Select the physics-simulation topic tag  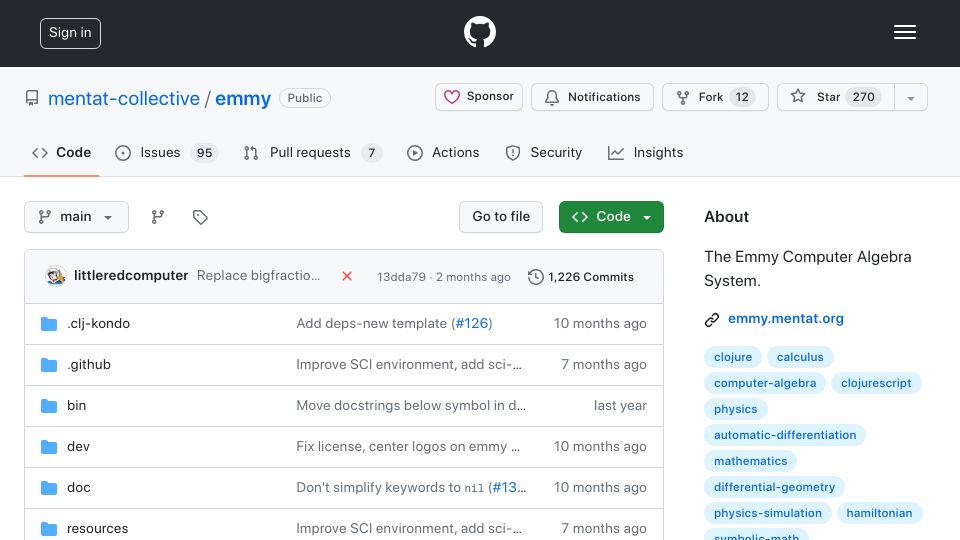pos(767,513)
